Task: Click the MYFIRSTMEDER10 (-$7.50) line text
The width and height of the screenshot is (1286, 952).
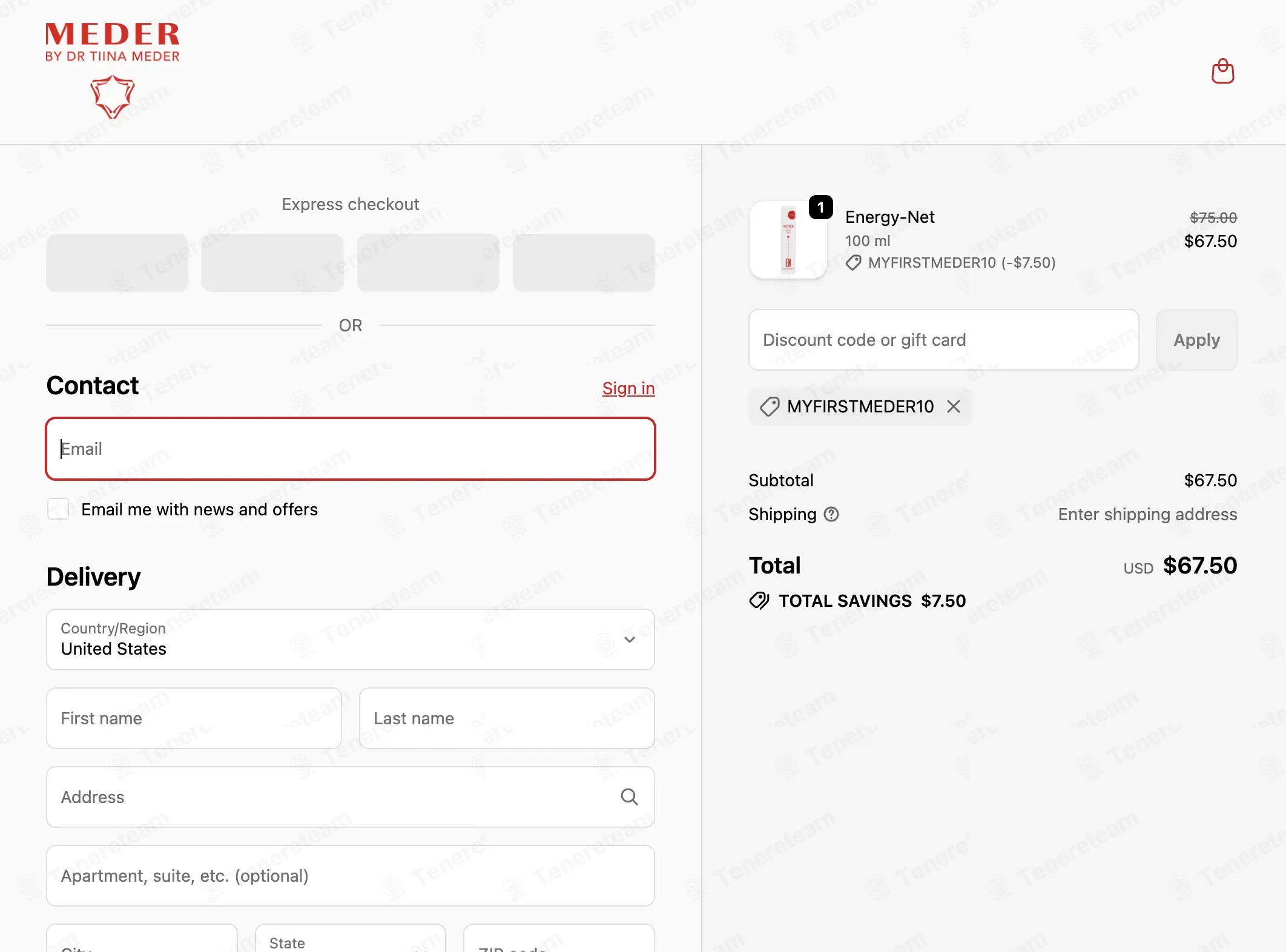Action: (961, 262)
